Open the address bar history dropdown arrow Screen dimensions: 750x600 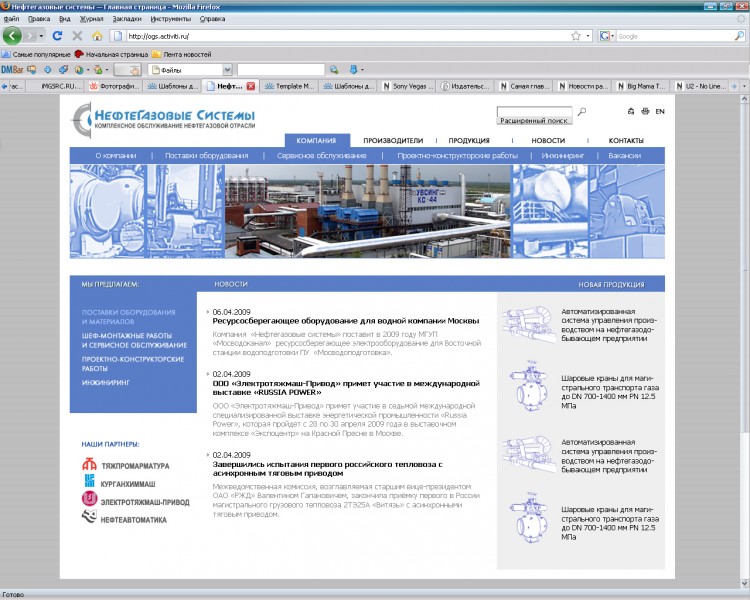click(x=588, y=36)
